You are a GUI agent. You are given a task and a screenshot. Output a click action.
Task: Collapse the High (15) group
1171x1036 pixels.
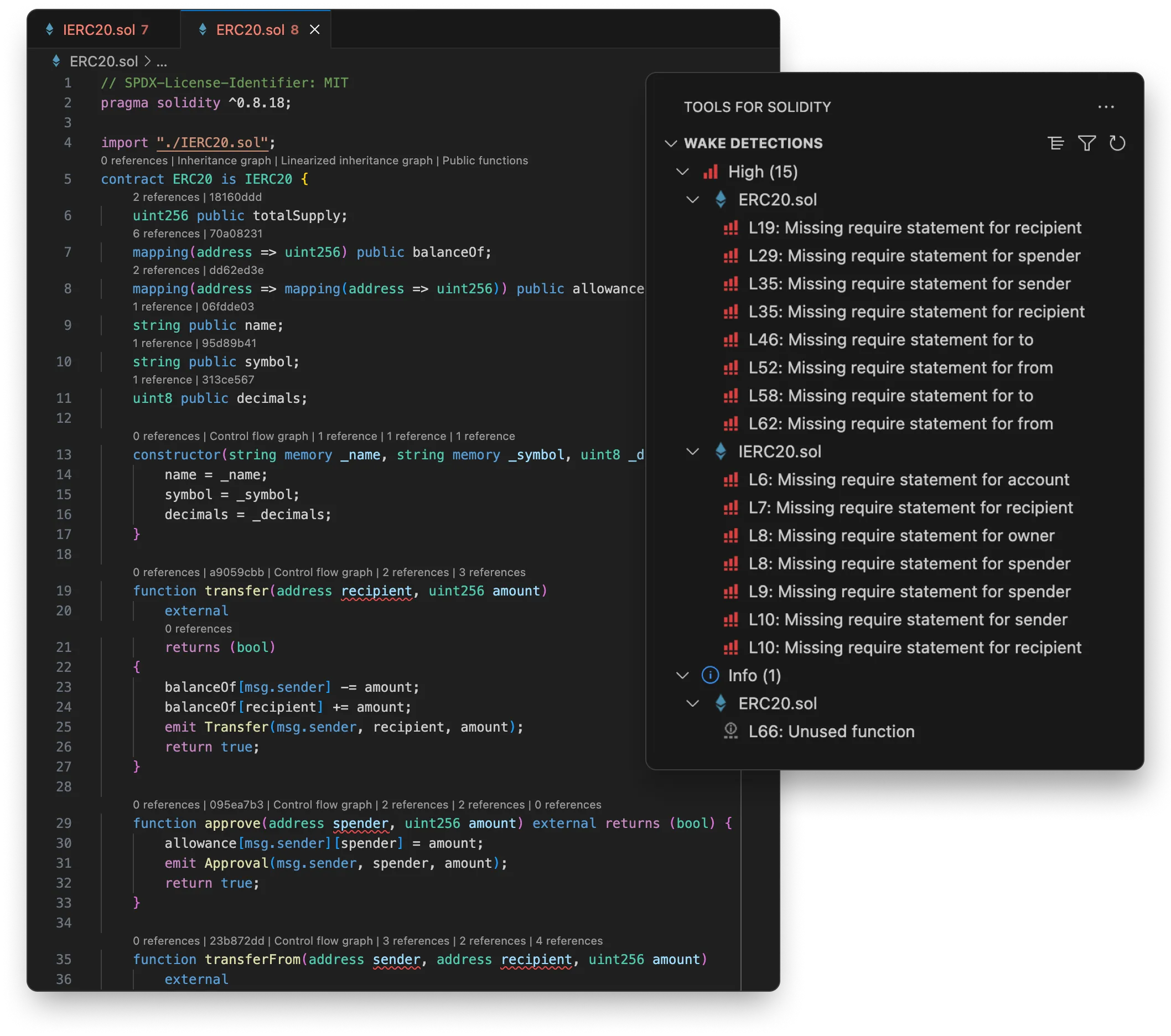point(682,172)
